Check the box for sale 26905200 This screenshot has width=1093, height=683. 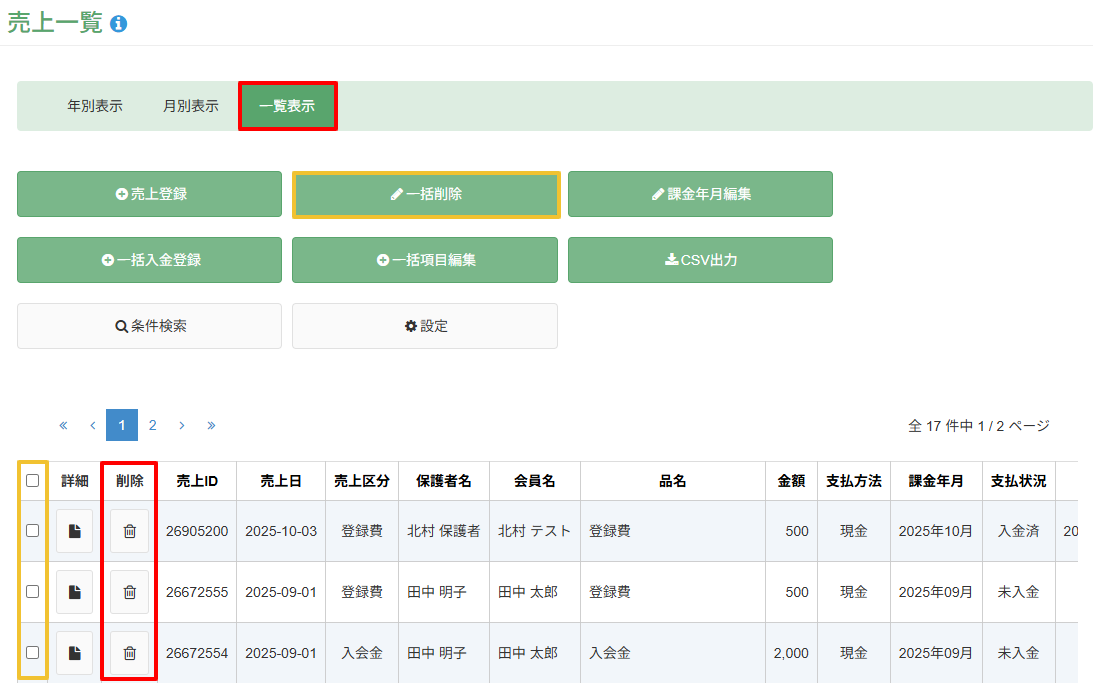point(33,531)
